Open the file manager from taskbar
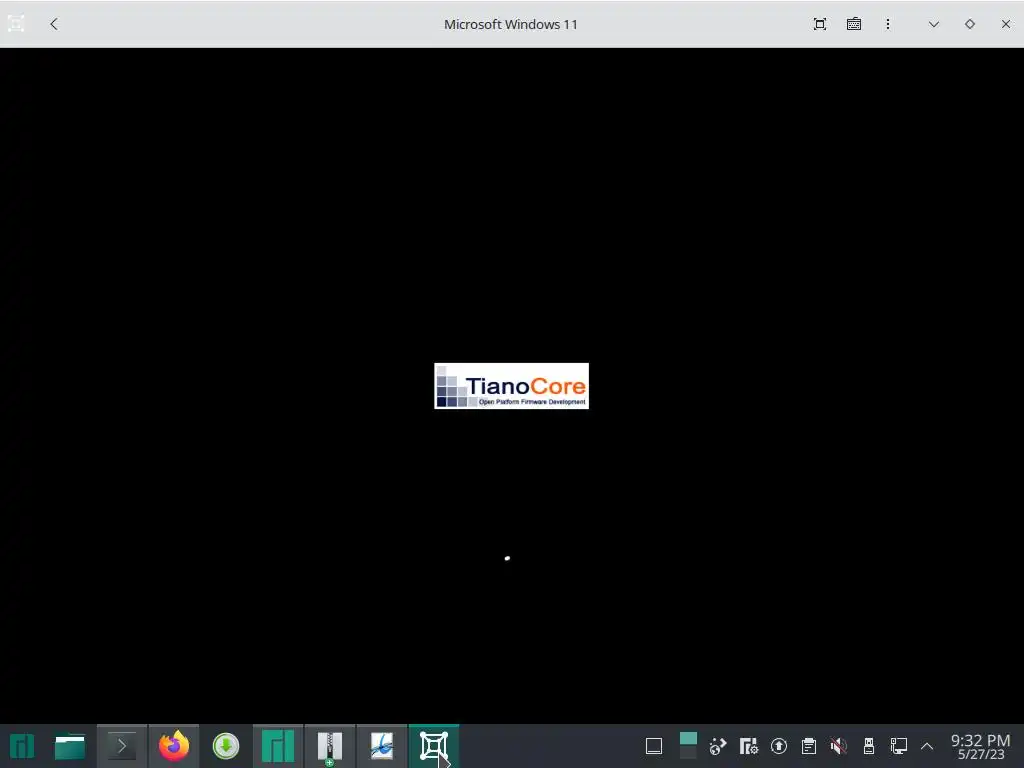 (70, 746)
